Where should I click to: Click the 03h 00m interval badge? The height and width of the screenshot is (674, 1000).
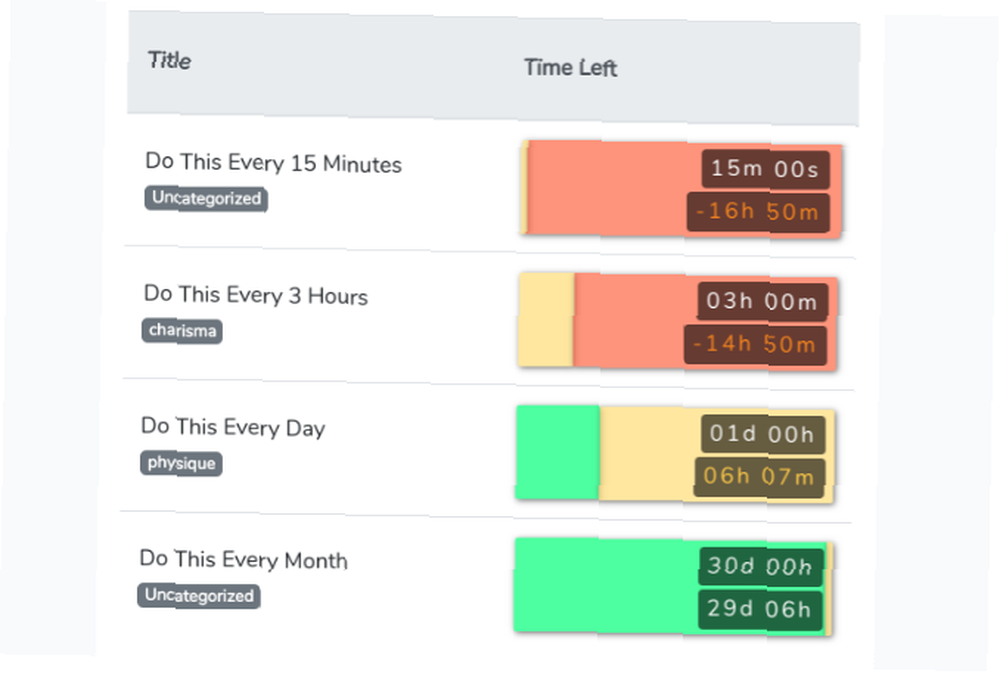click(762, 302)
